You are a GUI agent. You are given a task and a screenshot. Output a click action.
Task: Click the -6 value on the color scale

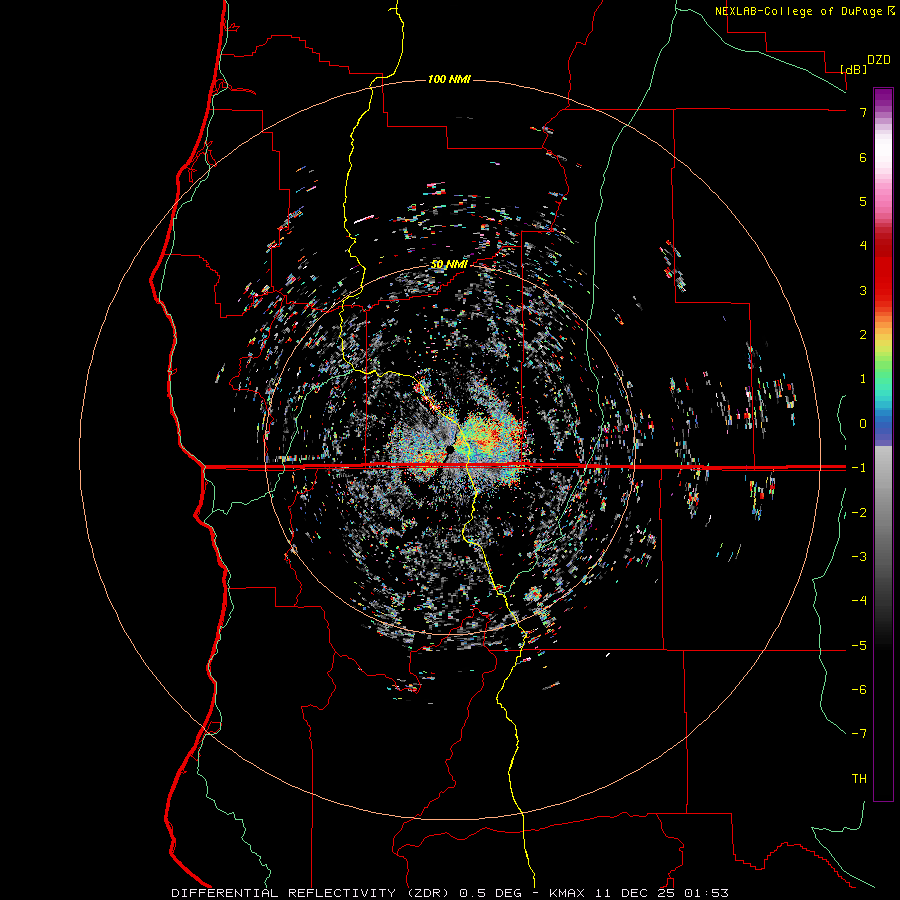click(x=859, y=690)
